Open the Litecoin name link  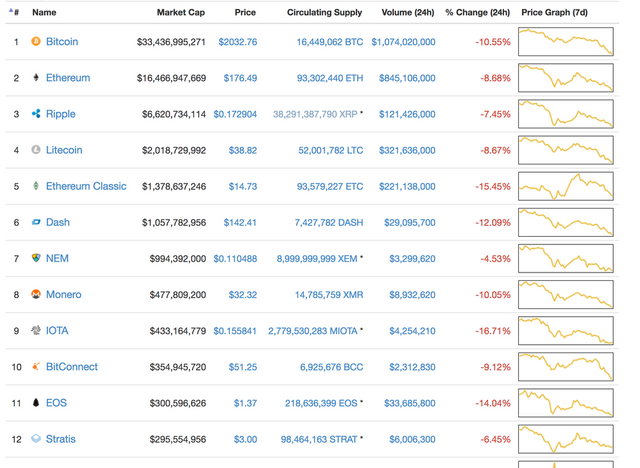click(64, 150)
